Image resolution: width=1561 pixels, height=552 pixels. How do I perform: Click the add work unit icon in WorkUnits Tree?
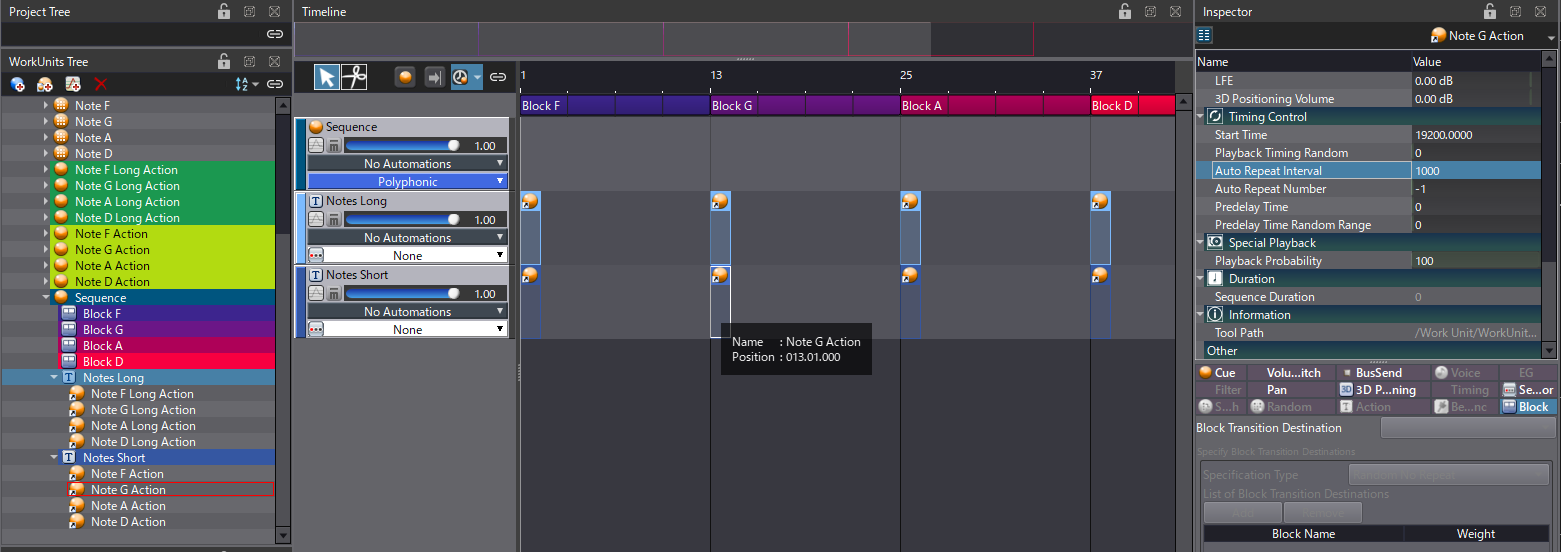coord(18,84)
